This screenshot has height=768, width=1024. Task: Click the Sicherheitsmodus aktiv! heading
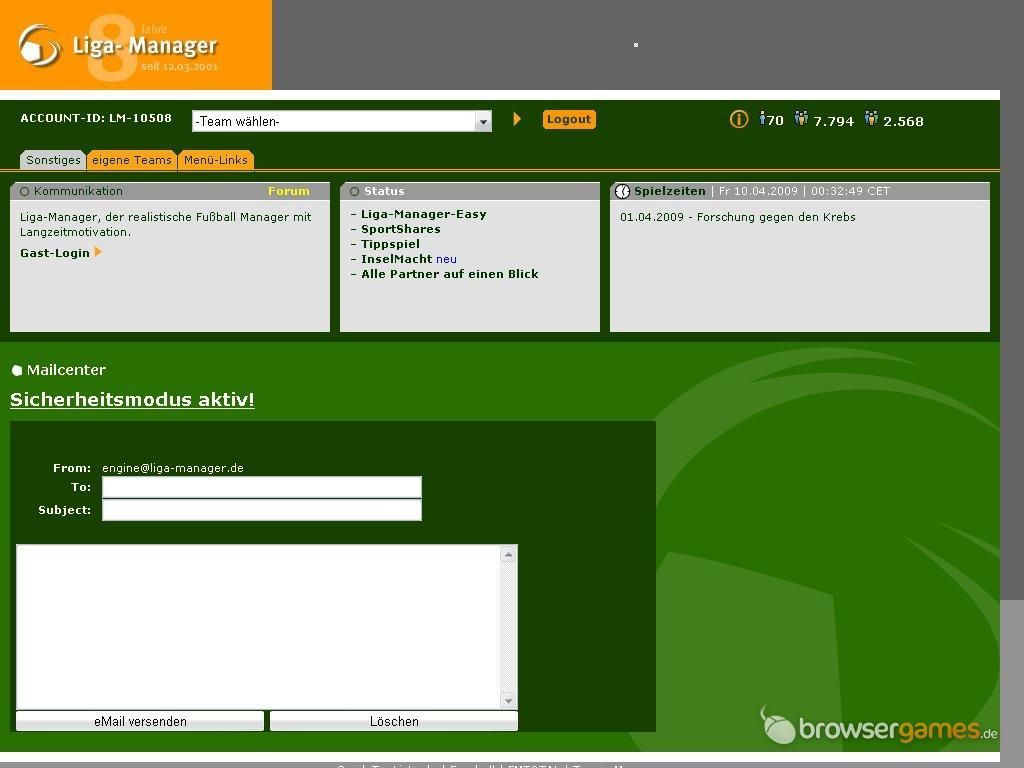[132, 400]
